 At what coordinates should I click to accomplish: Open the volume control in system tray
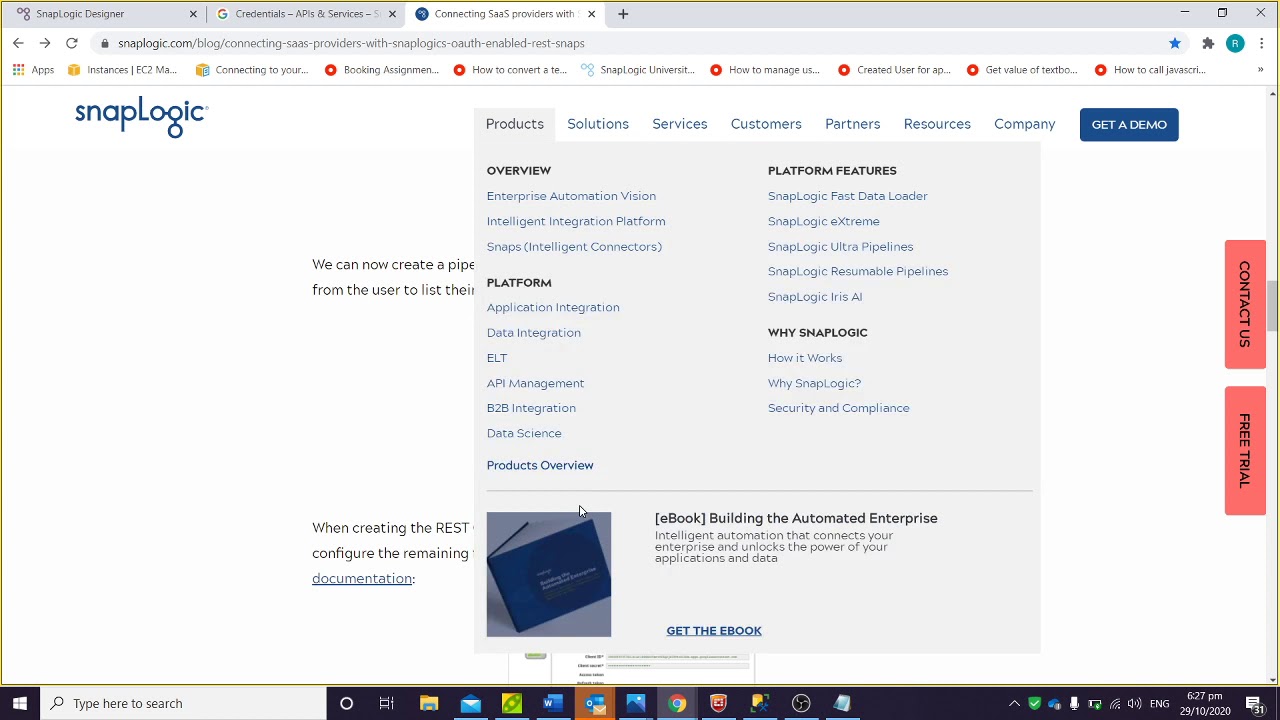tap(1134, 703)
